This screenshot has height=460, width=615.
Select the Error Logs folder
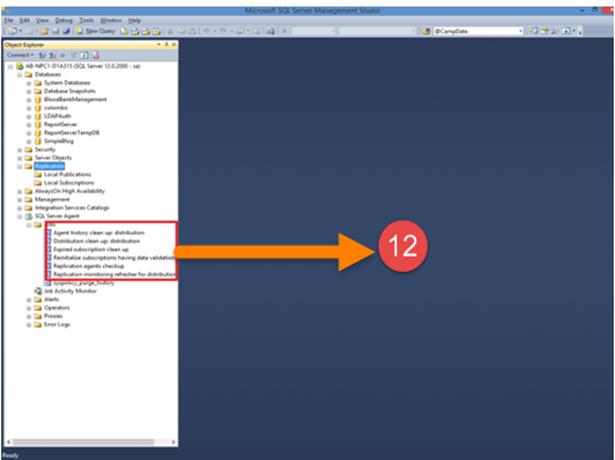click(x=57, y=325)
